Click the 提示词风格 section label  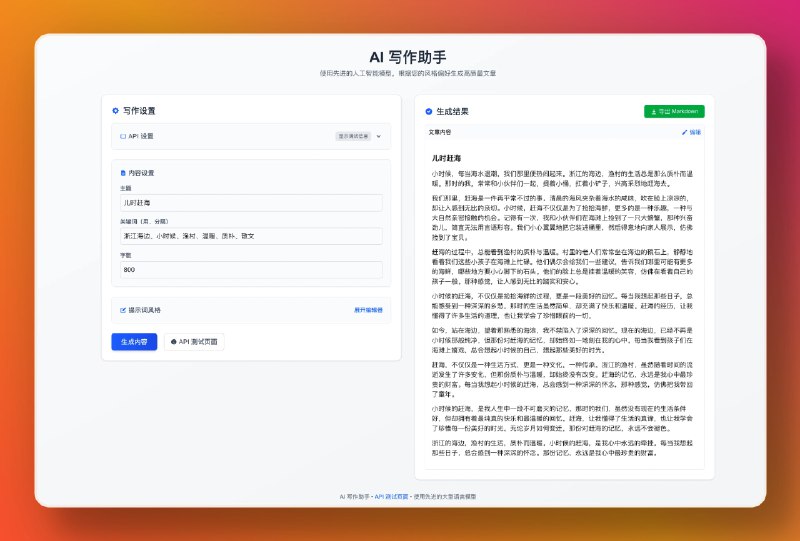click(144, 310)
